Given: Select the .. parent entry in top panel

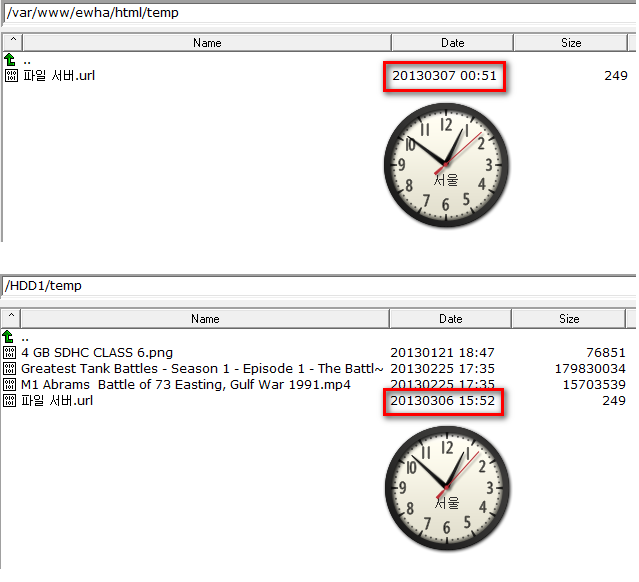Looking at the screenshot, I should 27,61.
